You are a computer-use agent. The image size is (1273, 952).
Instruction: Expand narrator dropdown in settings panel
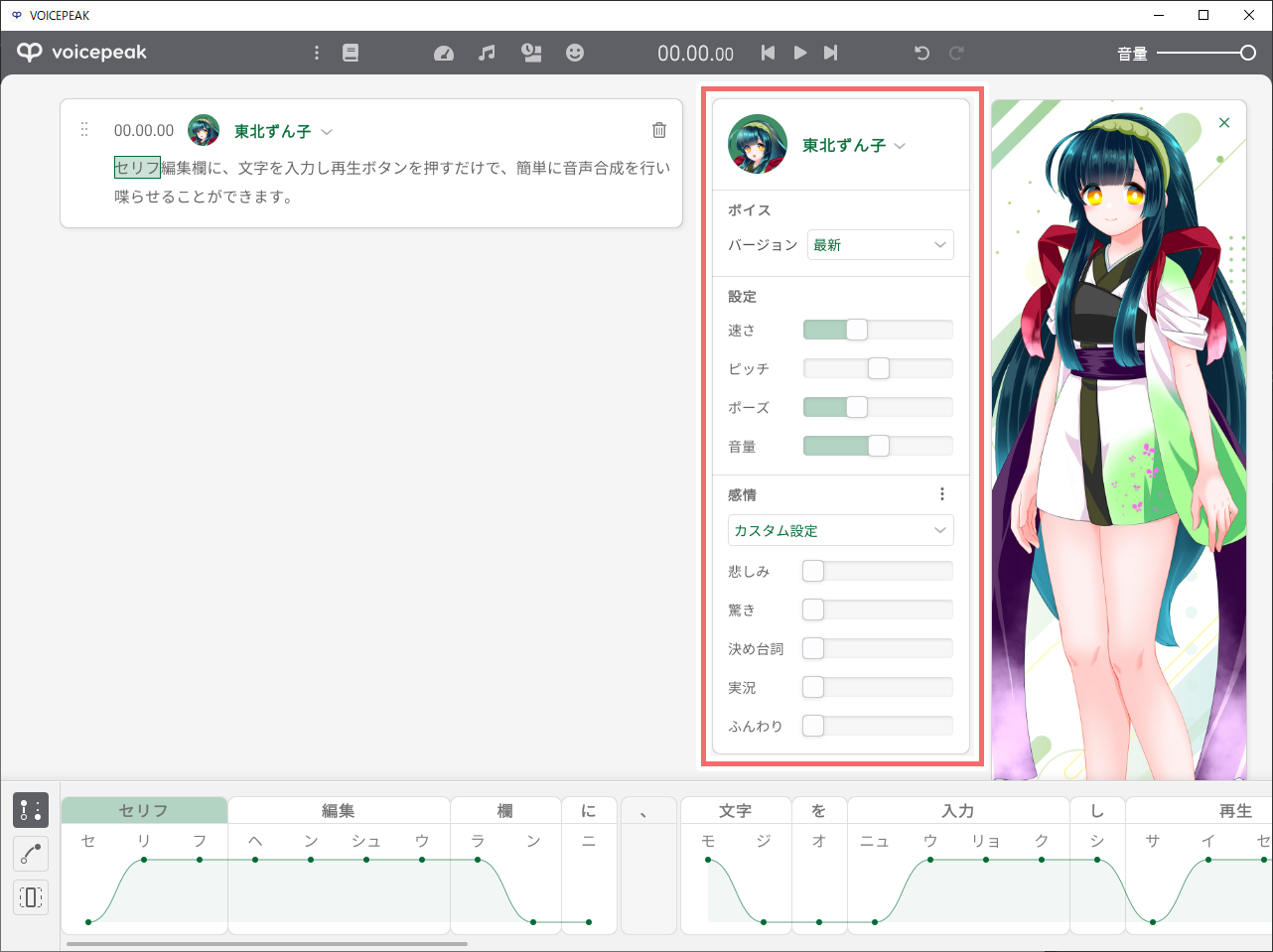coord(900,145)
